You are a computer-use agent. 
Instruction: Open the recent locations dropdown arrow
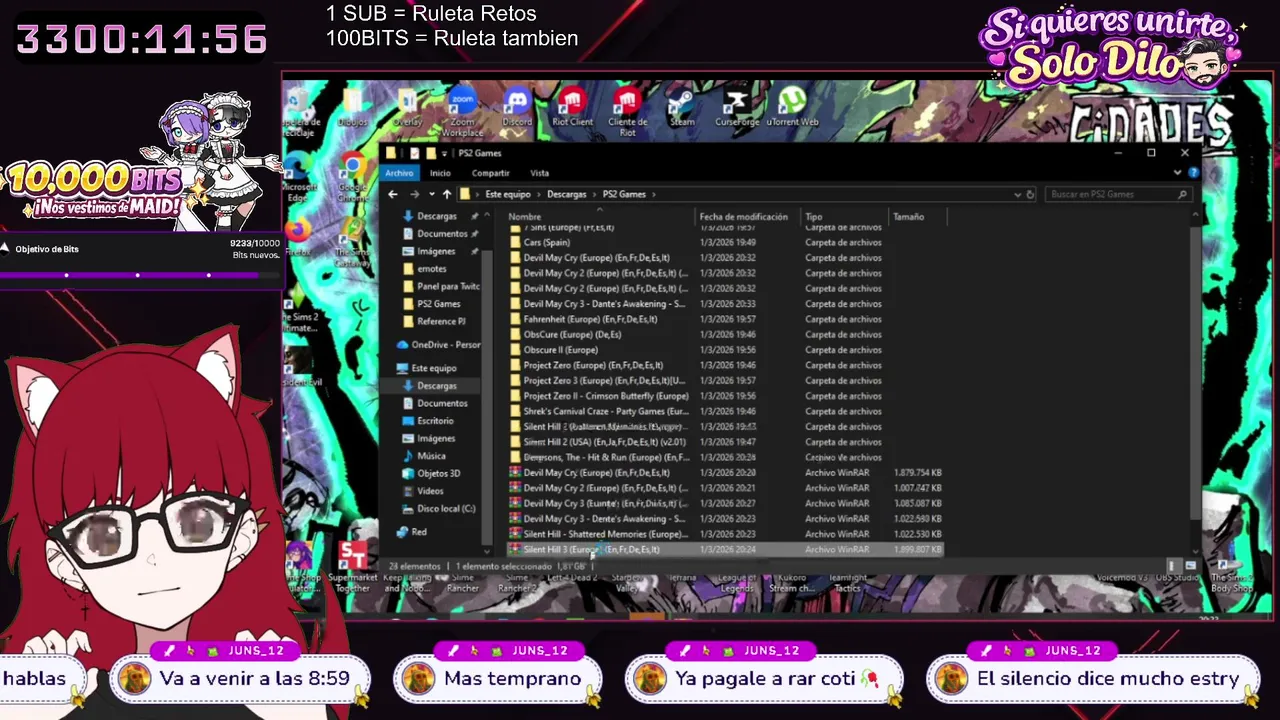(x=431, y=194)
